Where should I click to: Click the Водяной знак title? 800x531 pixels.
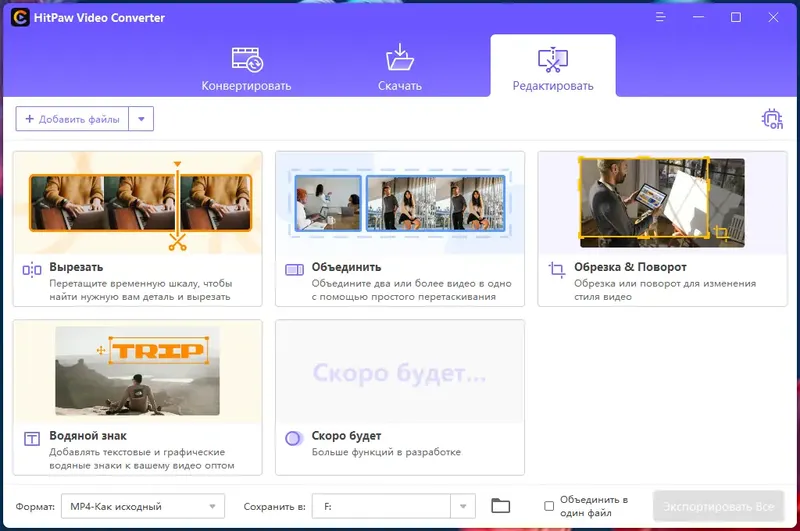pos(88,436)
